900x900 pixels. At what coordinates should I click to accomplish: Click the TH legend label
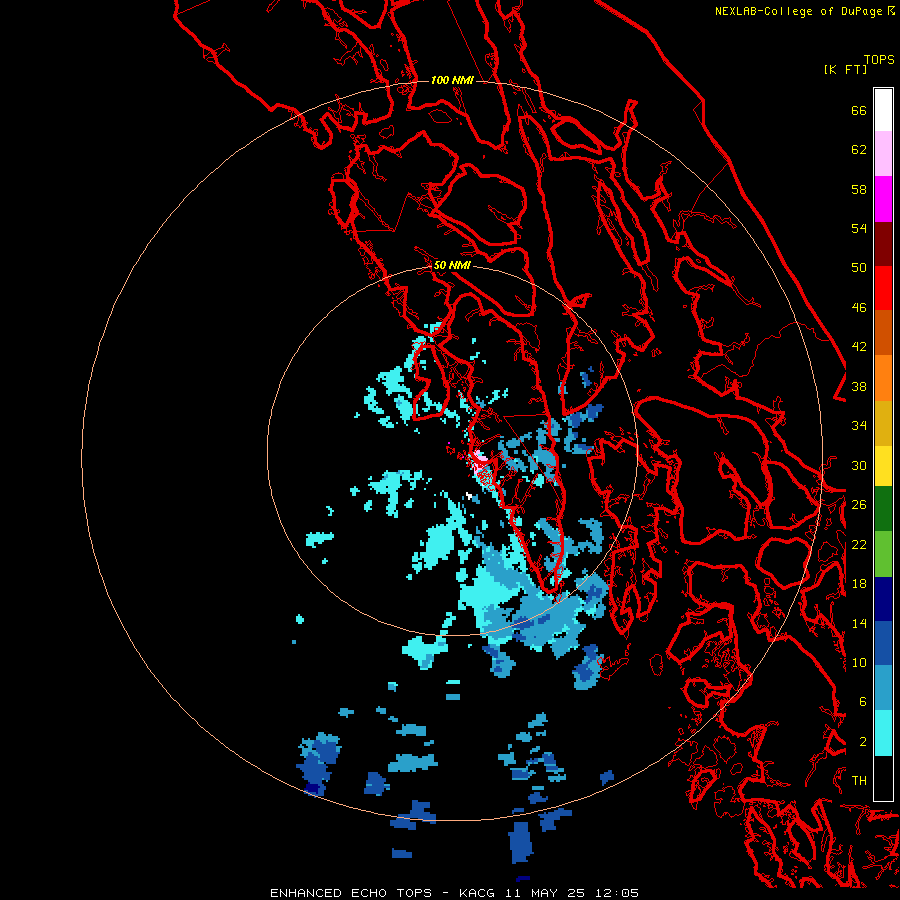pos(859,781)
